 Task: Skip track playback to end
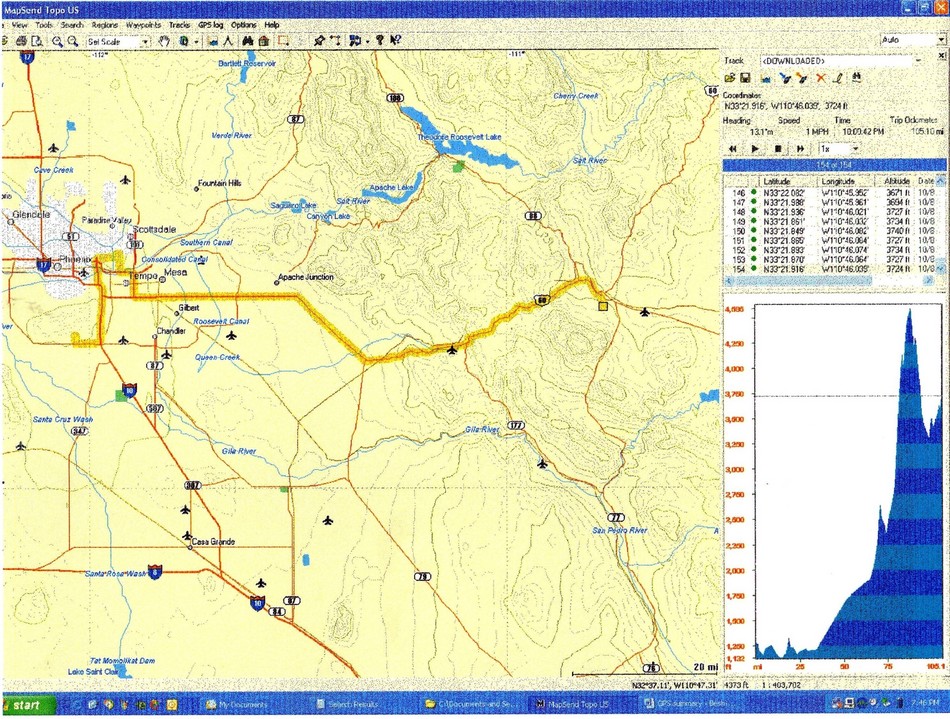tap(800, 148)
